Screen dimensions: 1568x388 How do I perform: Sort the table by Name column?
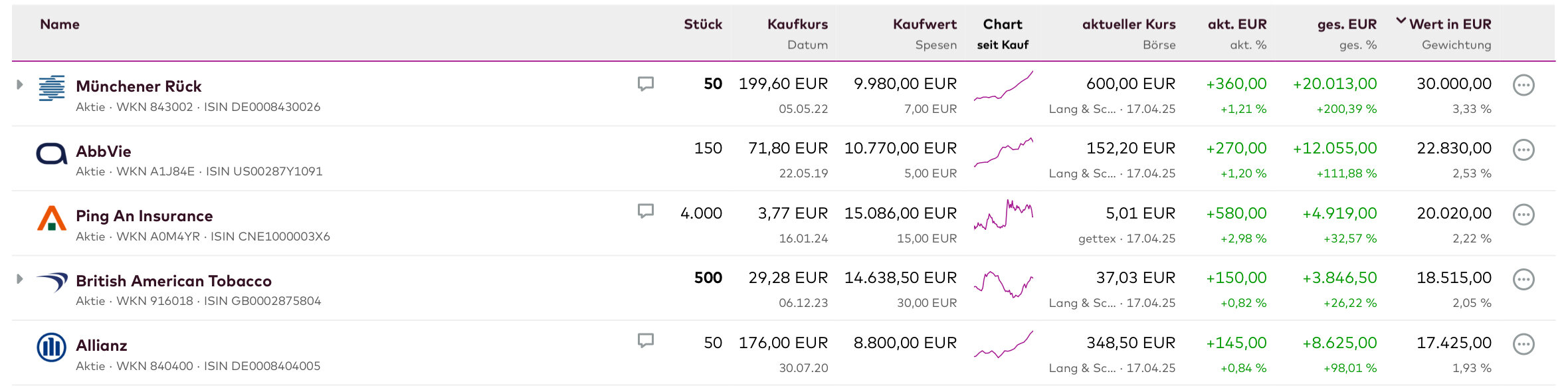tap(60, 24)
